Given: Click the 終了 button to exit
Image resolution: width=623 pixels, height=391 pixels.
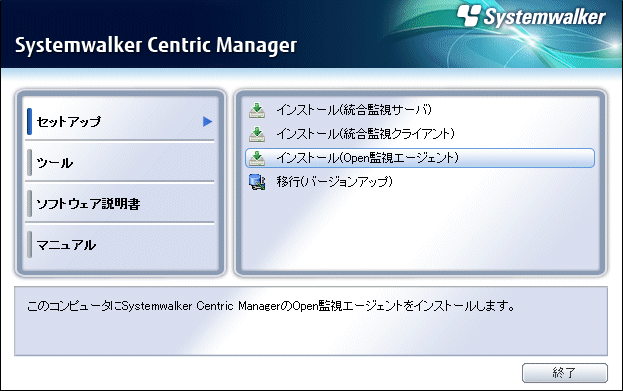Looking at the screenshot, I should point(565,373).
